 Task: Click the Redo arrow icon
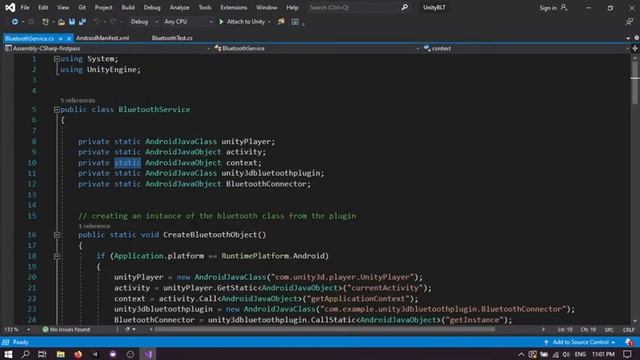113,22
